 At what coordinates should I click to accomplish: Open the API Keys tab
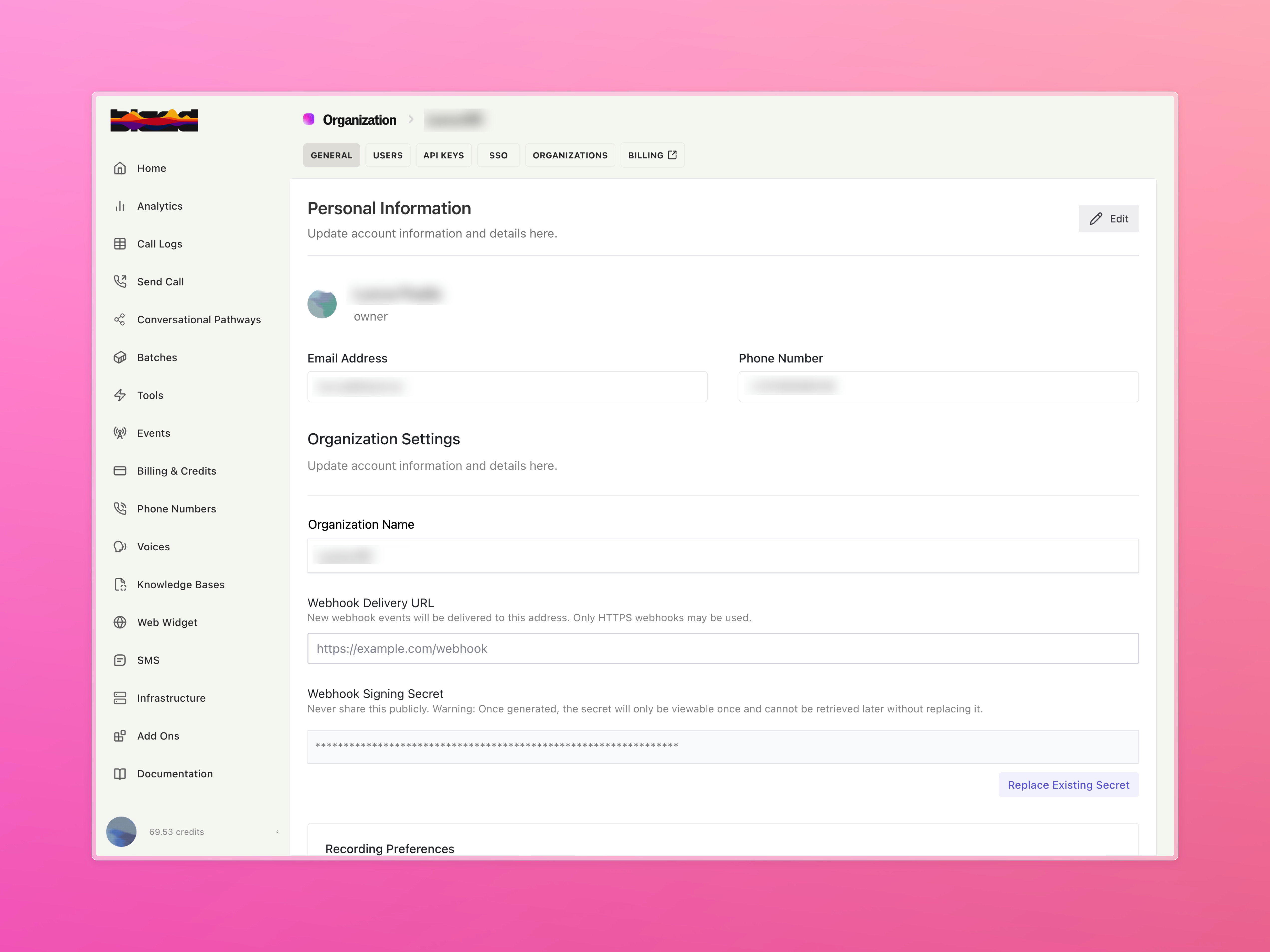click(x=444, y=155)
